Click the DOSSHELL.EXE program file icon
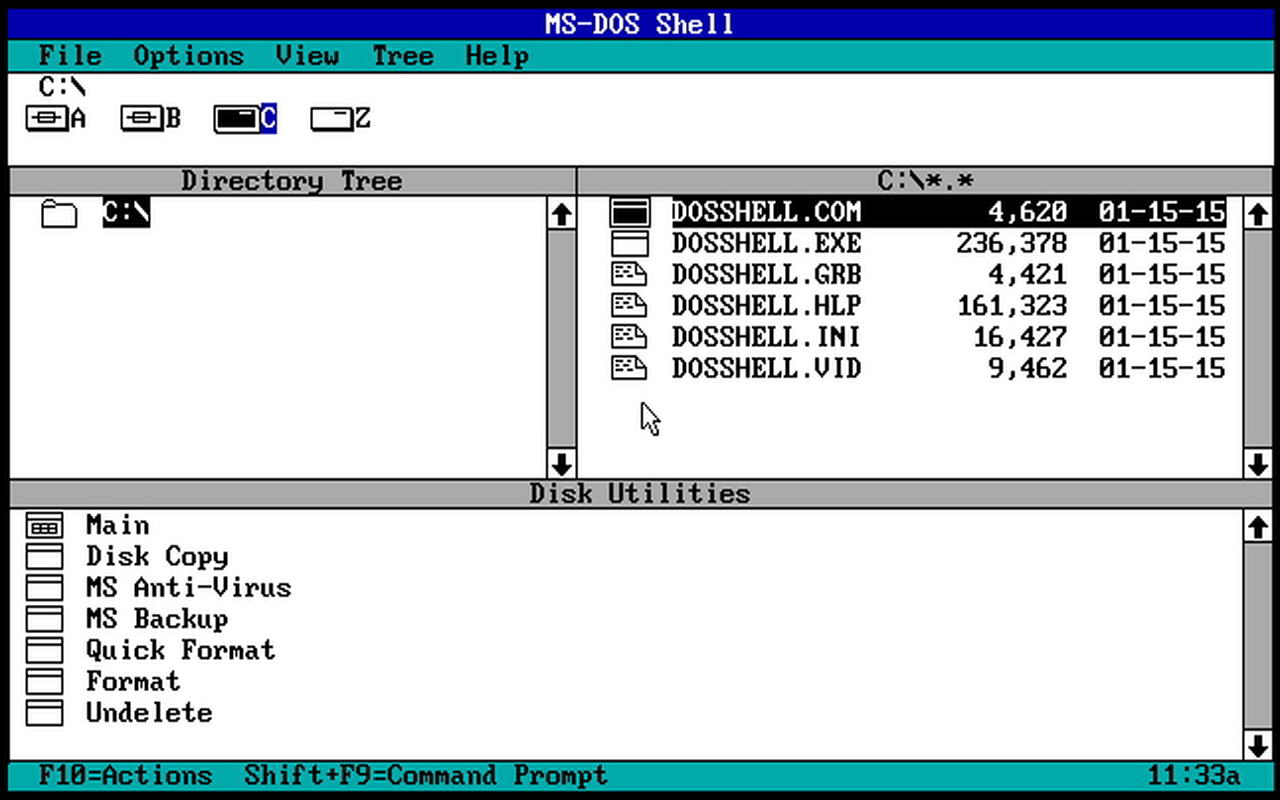This screenshot has height=800, width=1280. (629, 244)
